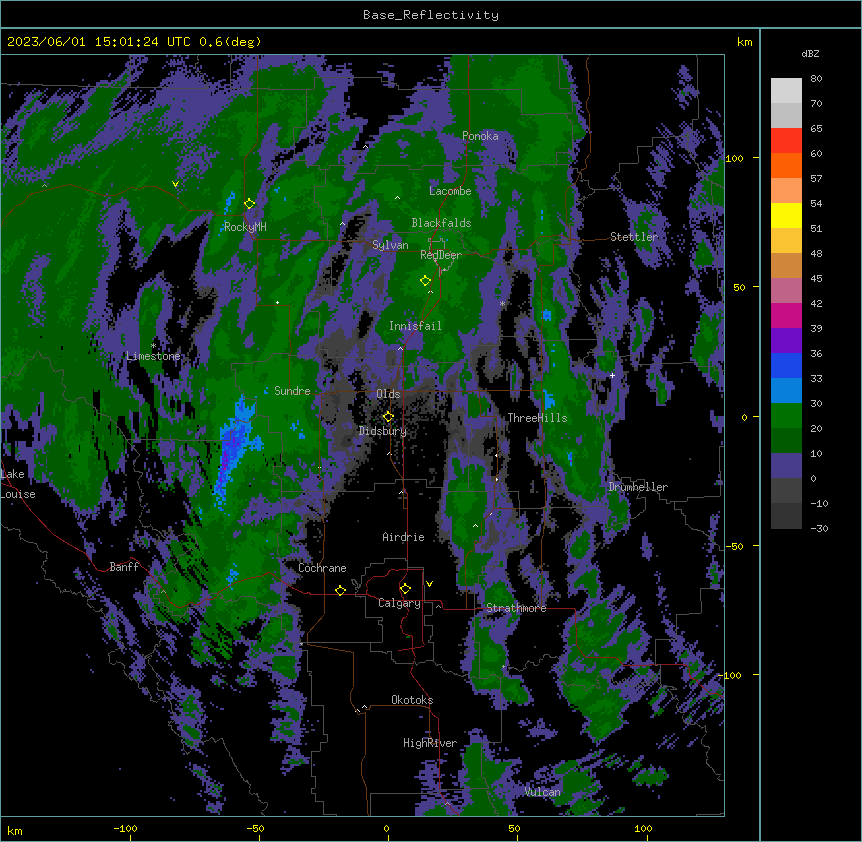Click the yellow diamond marker between Olds and Didsbury
Screen dimensions: 862x842
[388, 417]
